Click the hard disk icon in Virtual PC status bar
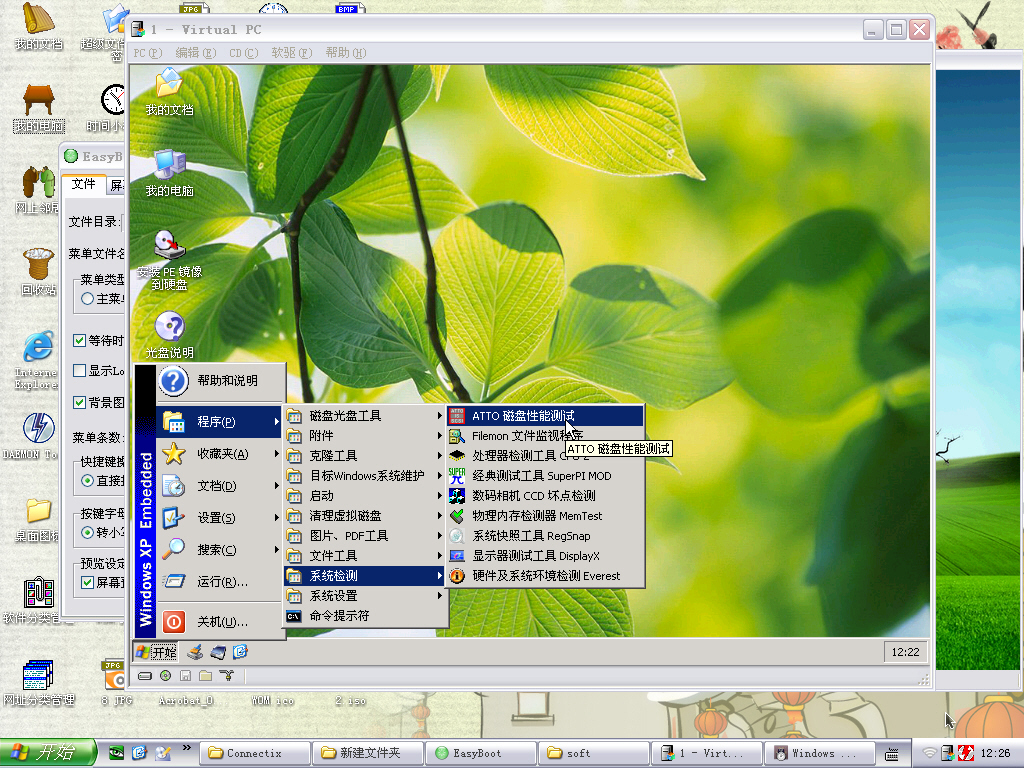The image size is (1024, 768). pos(145,676)
